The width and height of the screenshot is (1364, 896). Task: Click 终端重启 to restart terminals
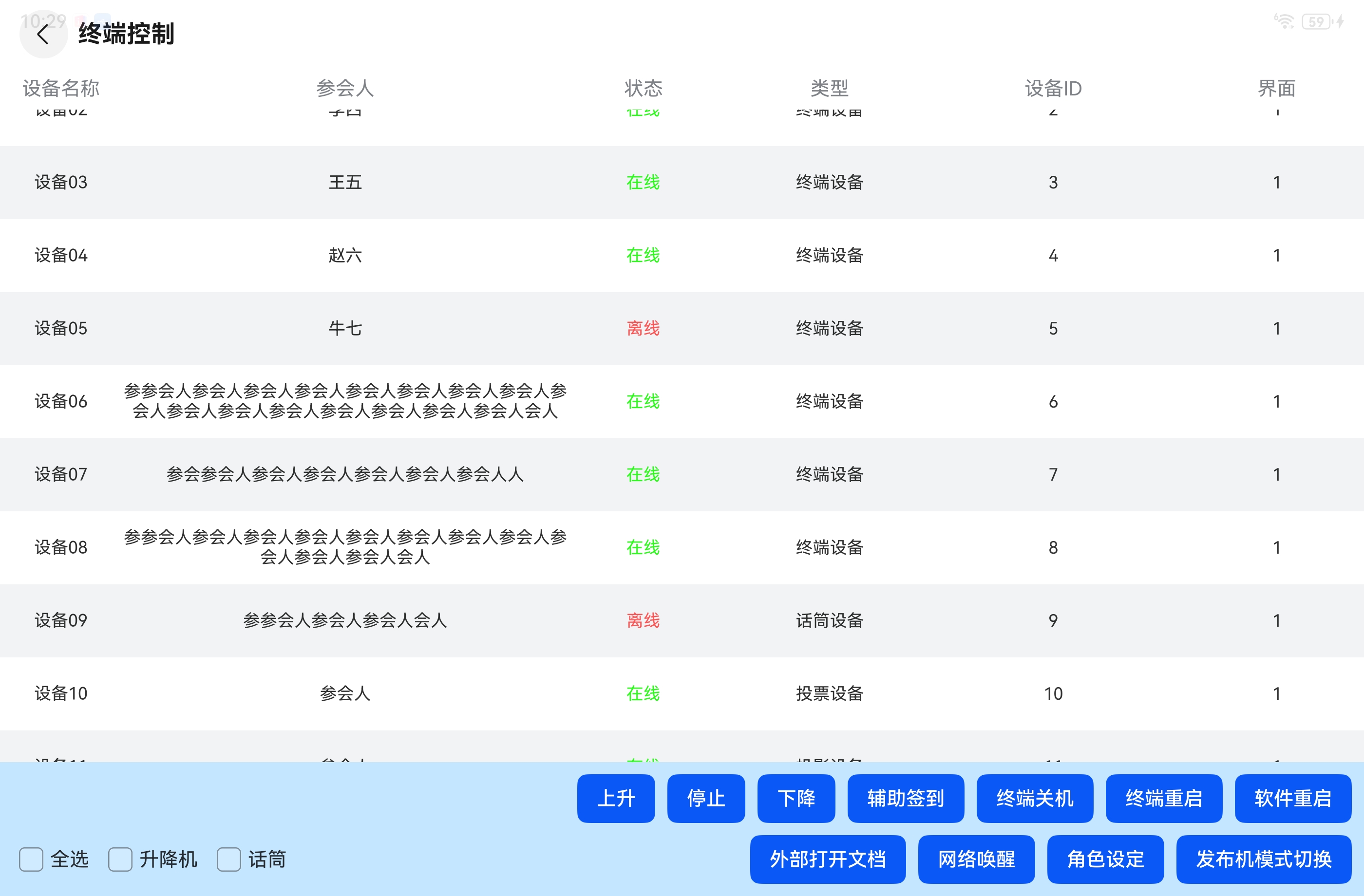[x=1164, y=799]
